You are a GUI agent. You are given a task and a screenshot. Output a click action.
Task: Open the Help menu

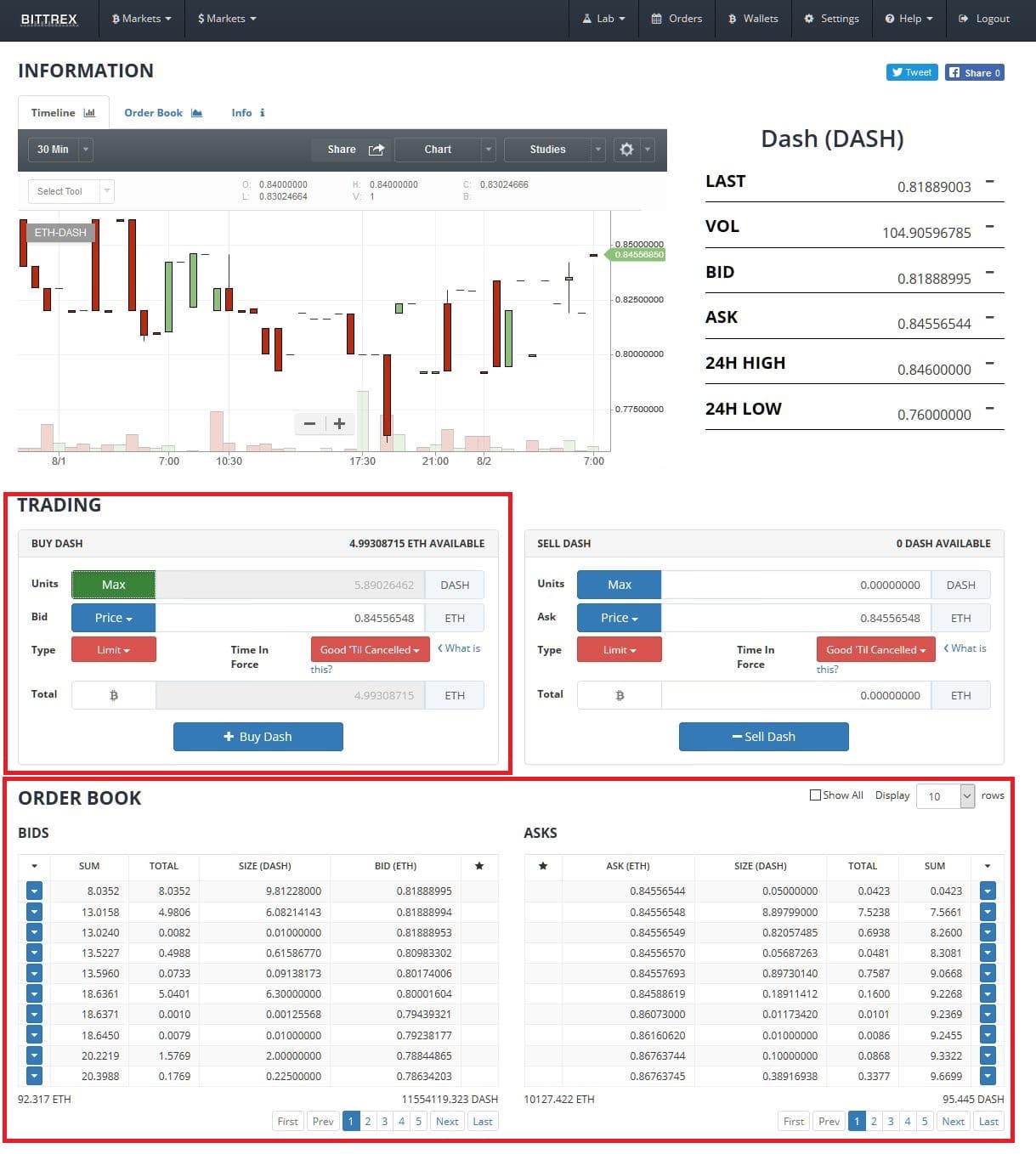(x=909, y=18)
